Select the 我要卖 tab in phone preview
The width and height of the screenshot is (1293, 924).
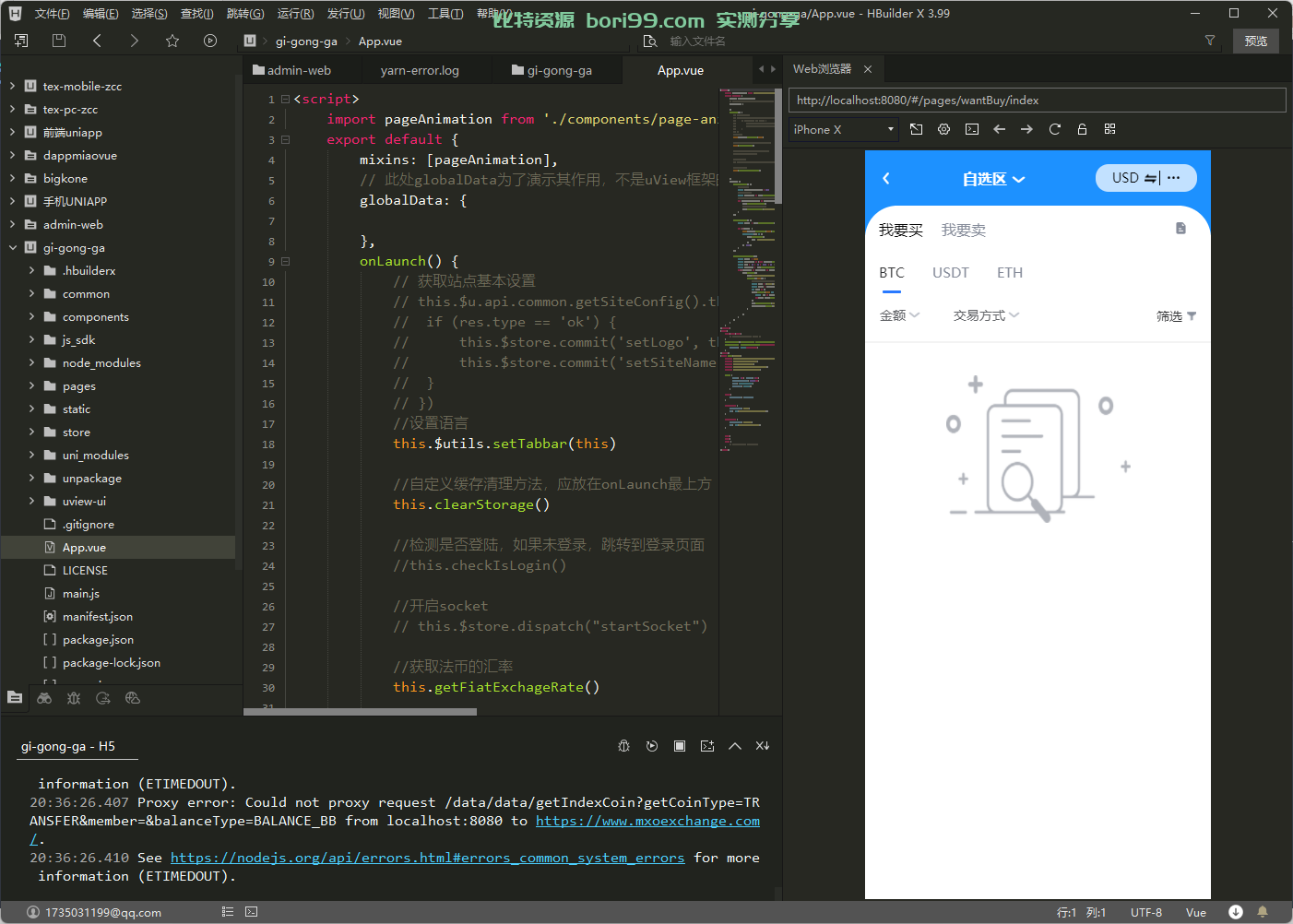[x=964, y=230]
